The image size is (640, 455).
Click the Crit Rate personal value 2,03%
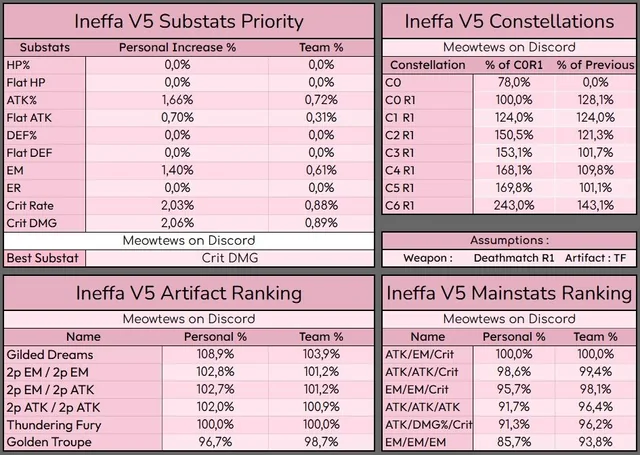(x=177, y=205)
